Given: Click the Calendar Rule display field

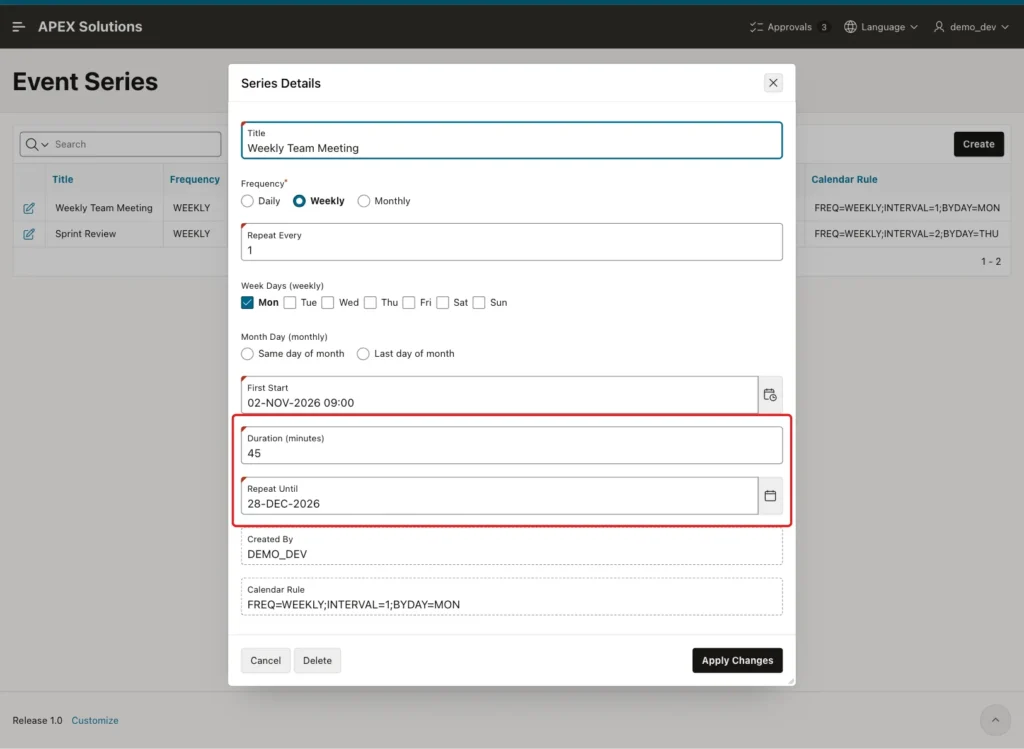Looking at the screenshot, I should point(511,597).
